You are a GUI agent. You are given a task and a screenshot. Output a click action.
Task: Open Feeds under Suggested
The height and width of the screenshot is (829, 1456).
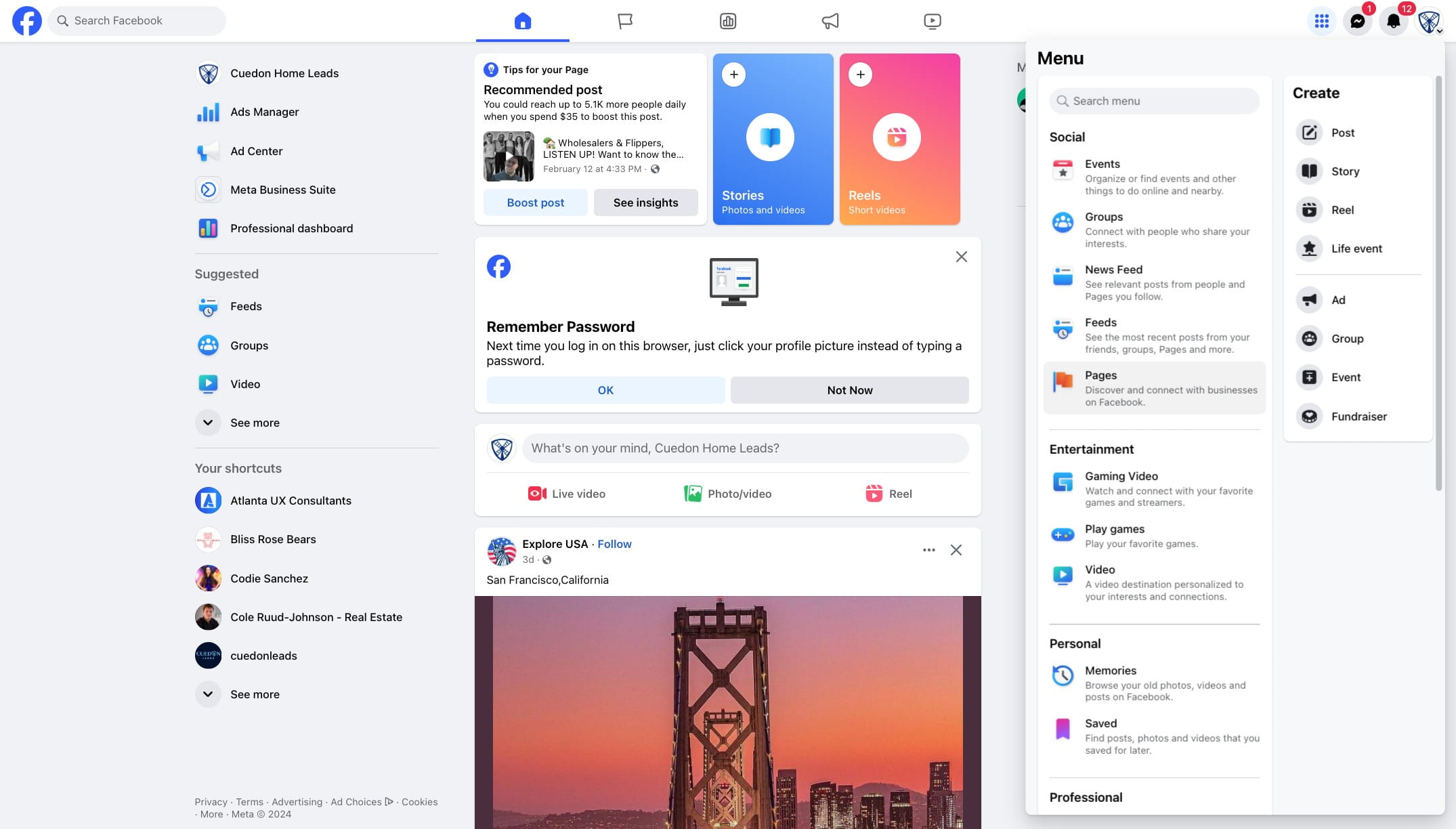316,307
